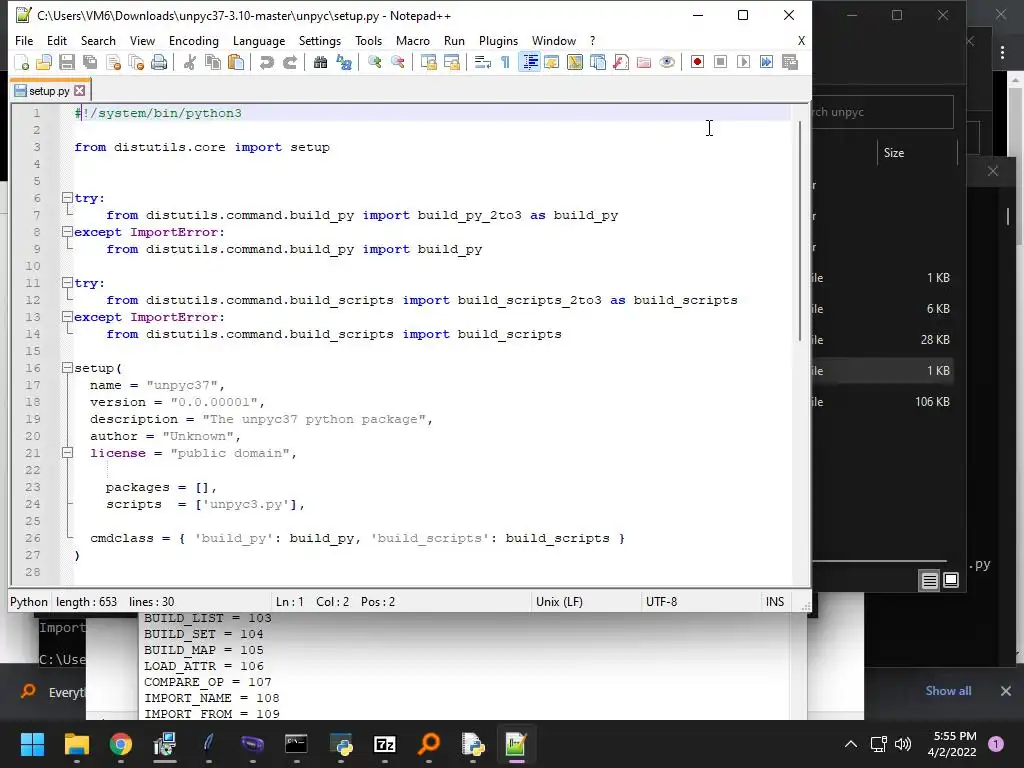Open Find with the binoculars icon
The image size is (1024, 768).
(320, 62)
